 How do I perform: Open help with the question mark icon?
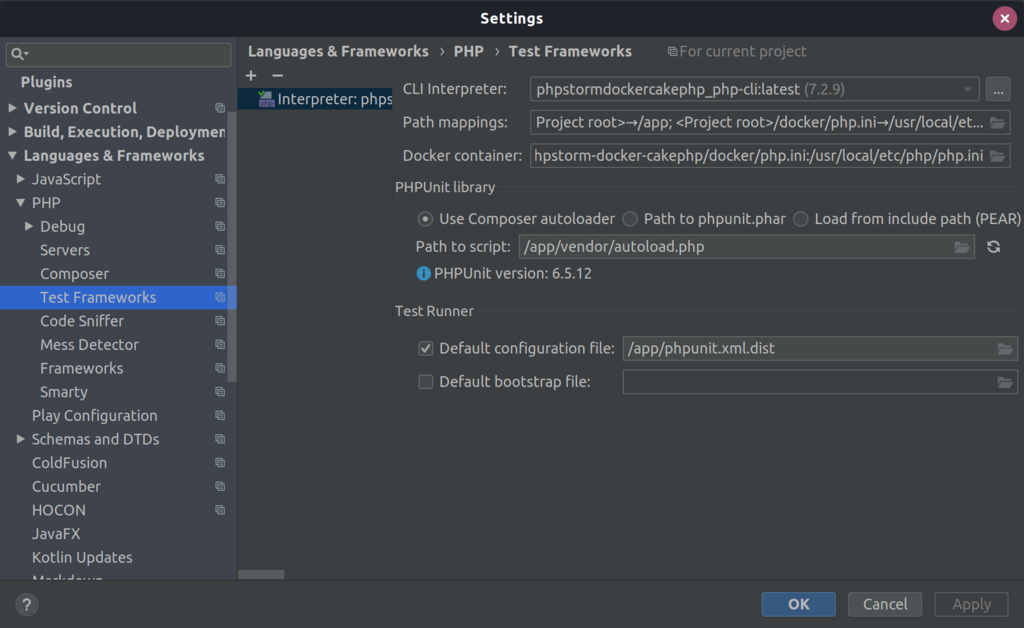(26, 604)
